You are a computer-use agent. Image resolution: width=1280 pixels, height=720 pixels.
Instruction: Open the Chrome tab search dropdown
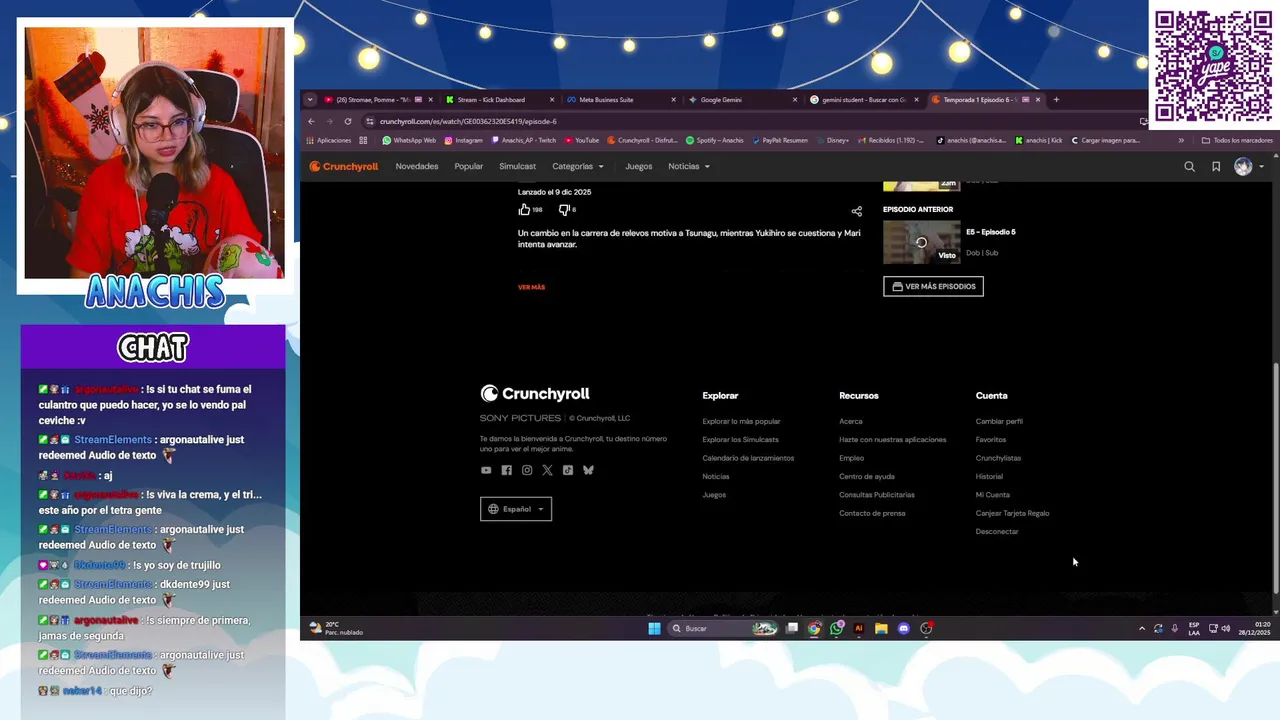[x=310, y=99]
